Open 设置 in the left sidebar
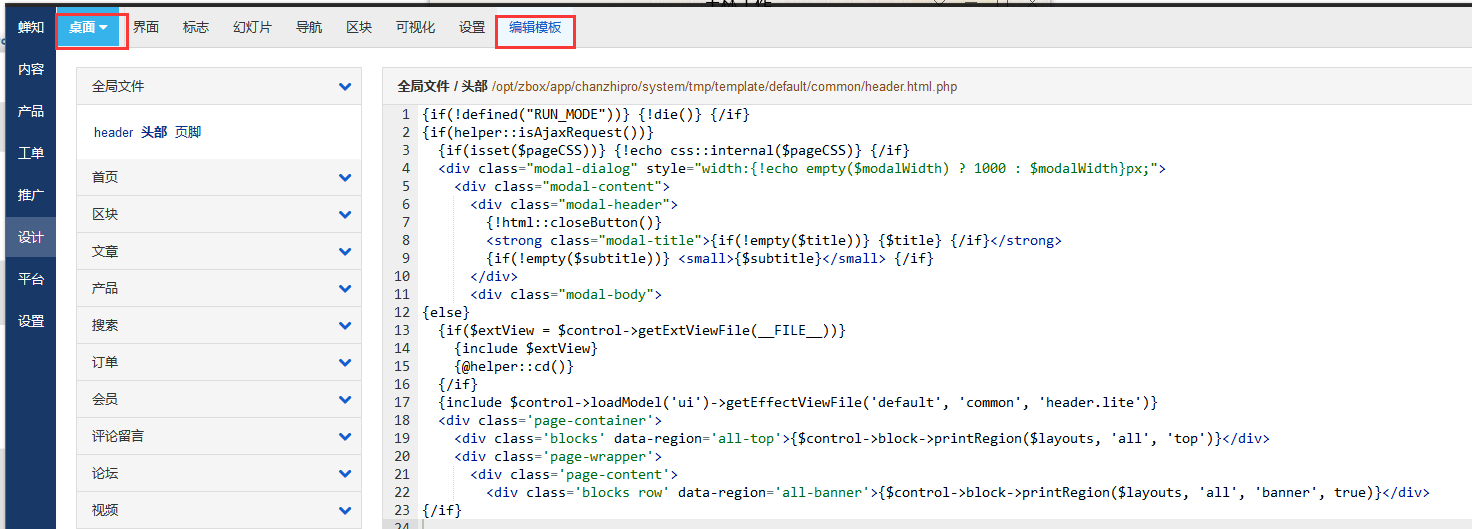This screenshot has height=529, width=1472. (31, 321)
